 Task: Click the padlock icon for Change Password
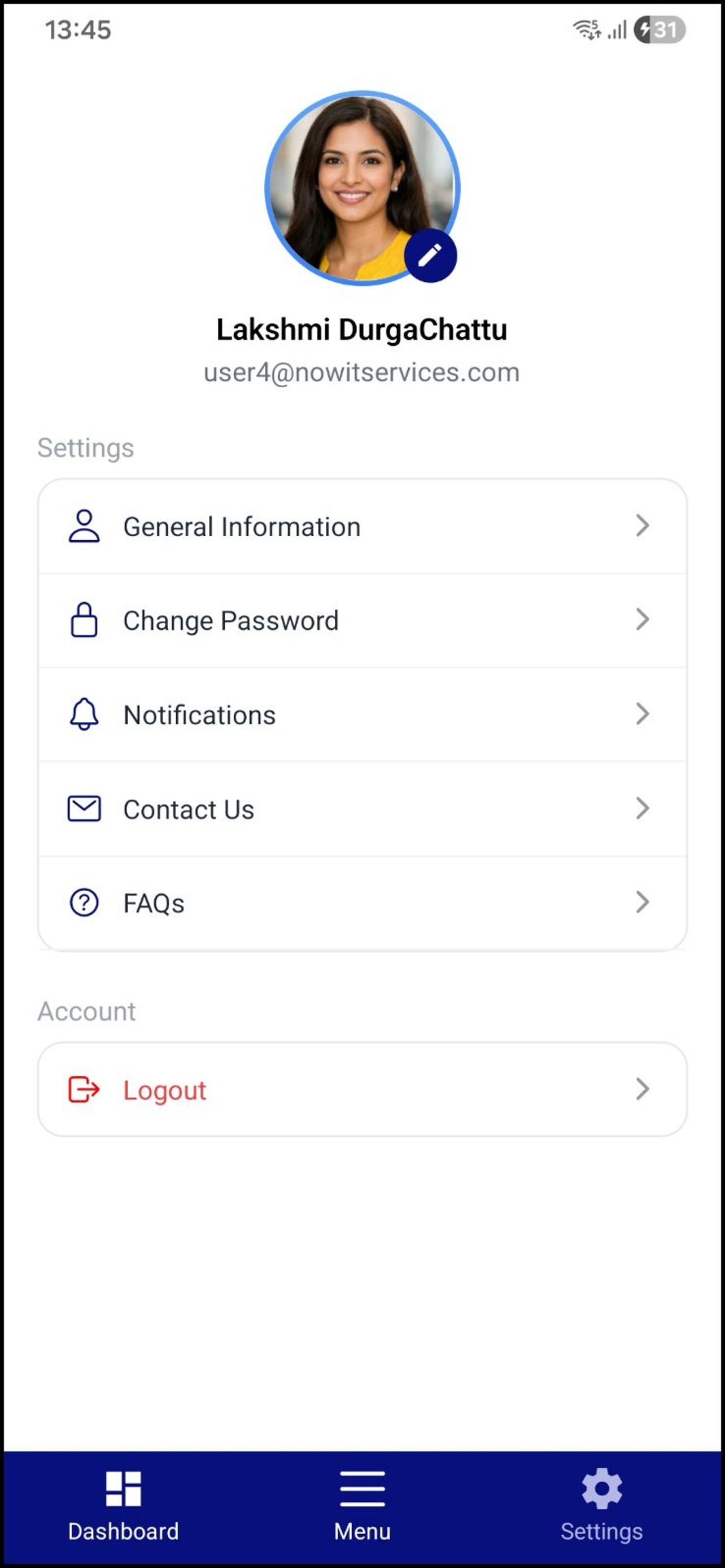[84, 620]
